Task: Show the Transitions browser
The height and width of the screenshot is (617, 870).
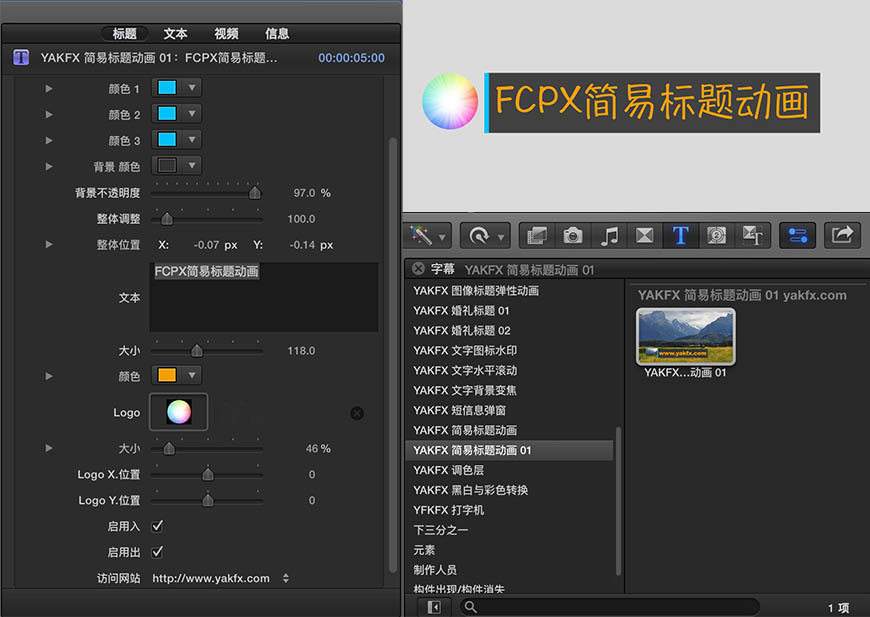Action: (645, 236)
